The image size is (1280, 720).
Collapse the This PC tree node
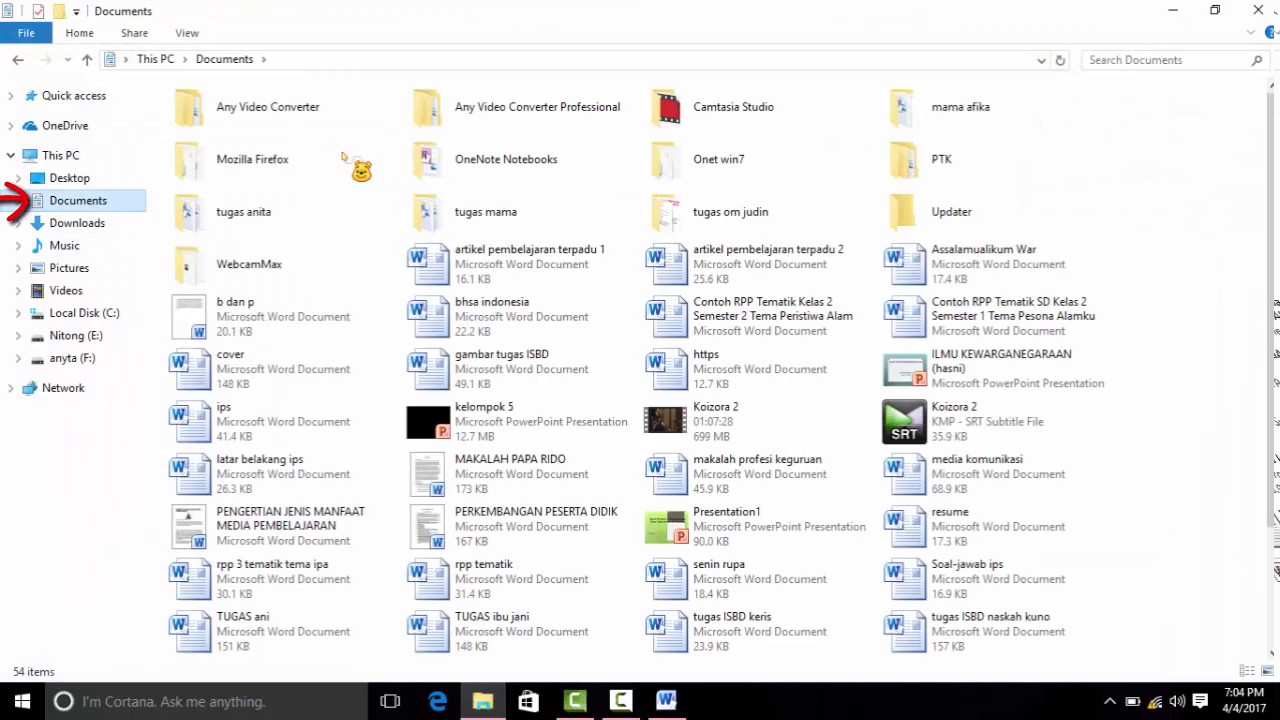click(11, 156)
